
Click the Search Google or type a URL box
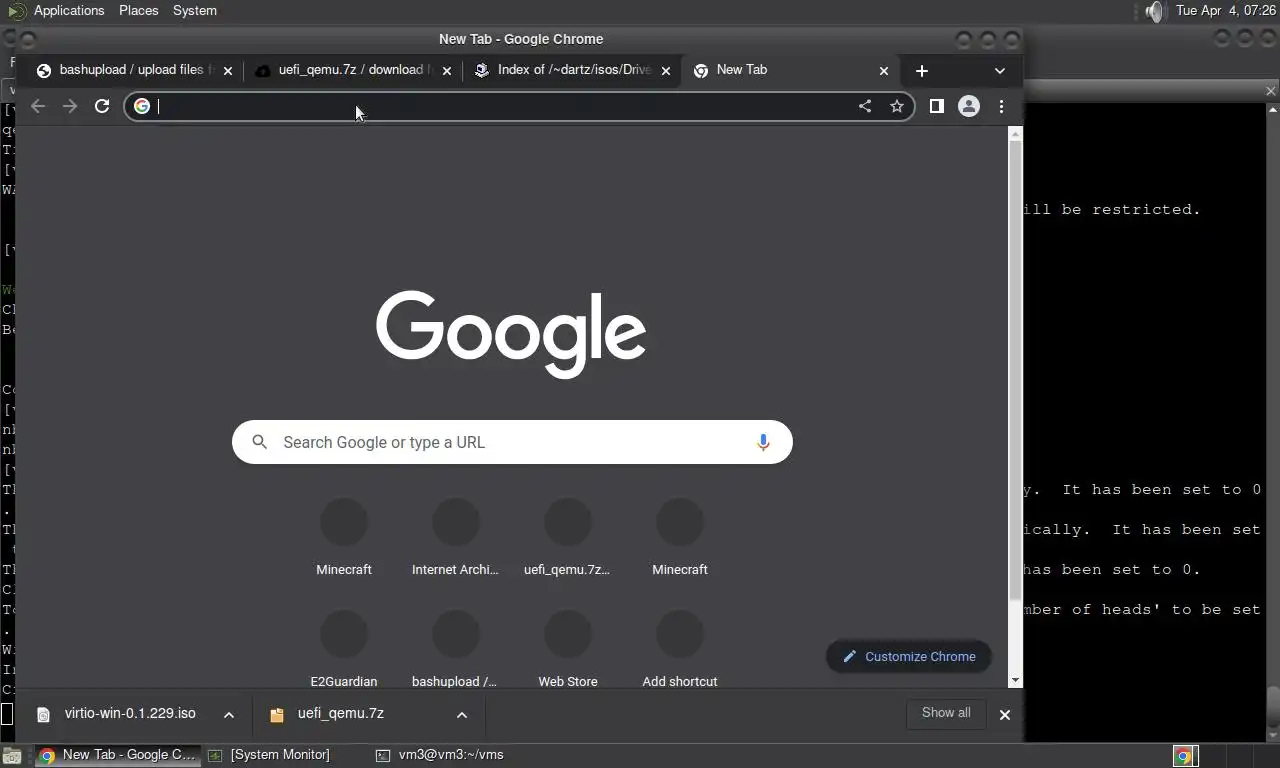pos(512,442)
